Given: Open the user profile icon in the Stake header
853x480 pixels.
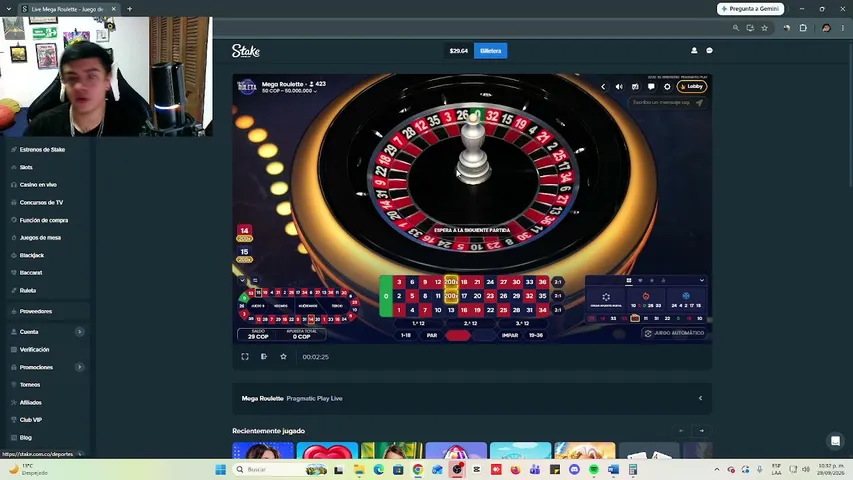Looking at the screenshot, I should pos(694,50).
